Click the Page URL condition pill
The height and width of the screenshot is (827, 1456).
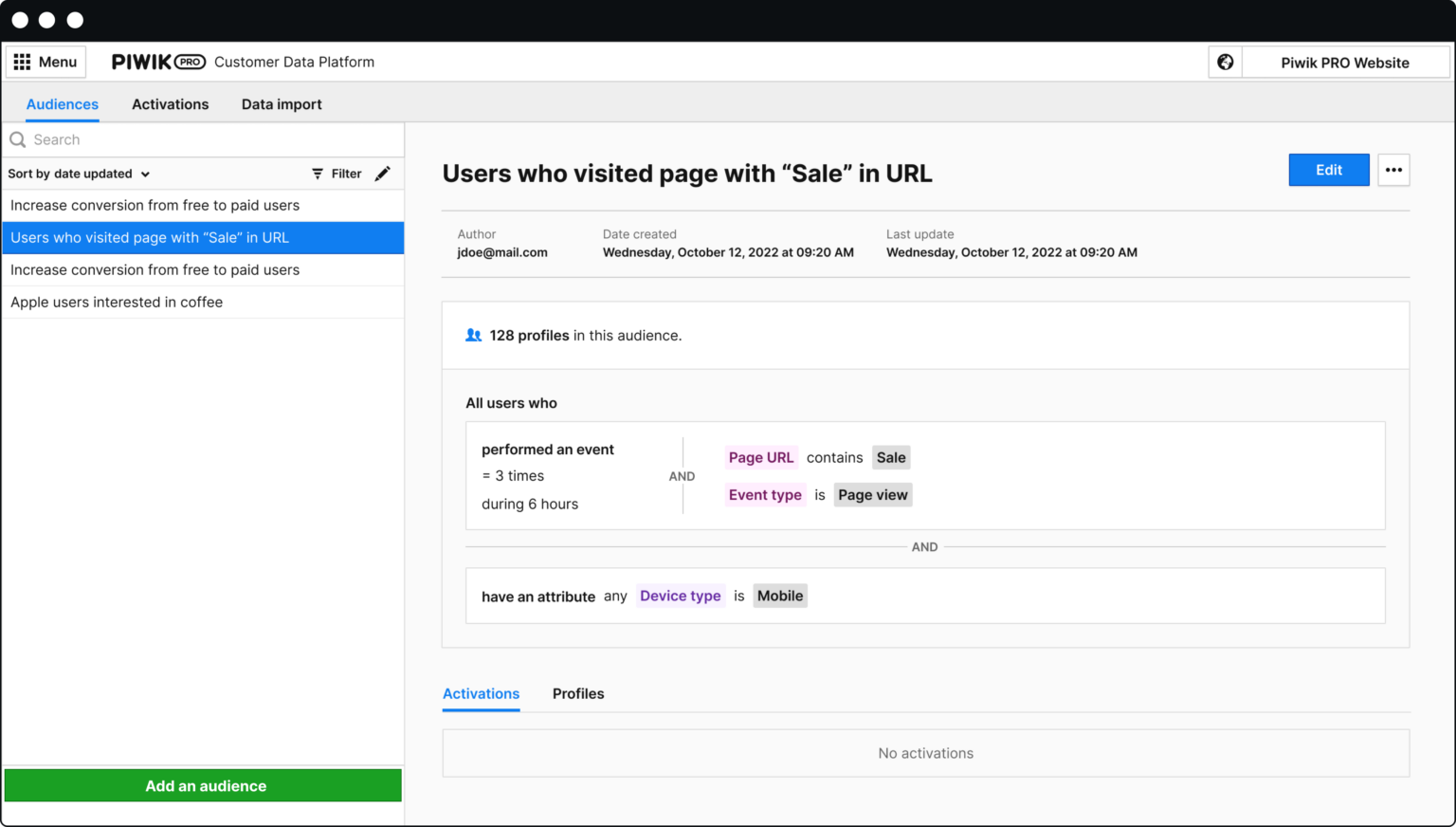(x=761, y=457)
